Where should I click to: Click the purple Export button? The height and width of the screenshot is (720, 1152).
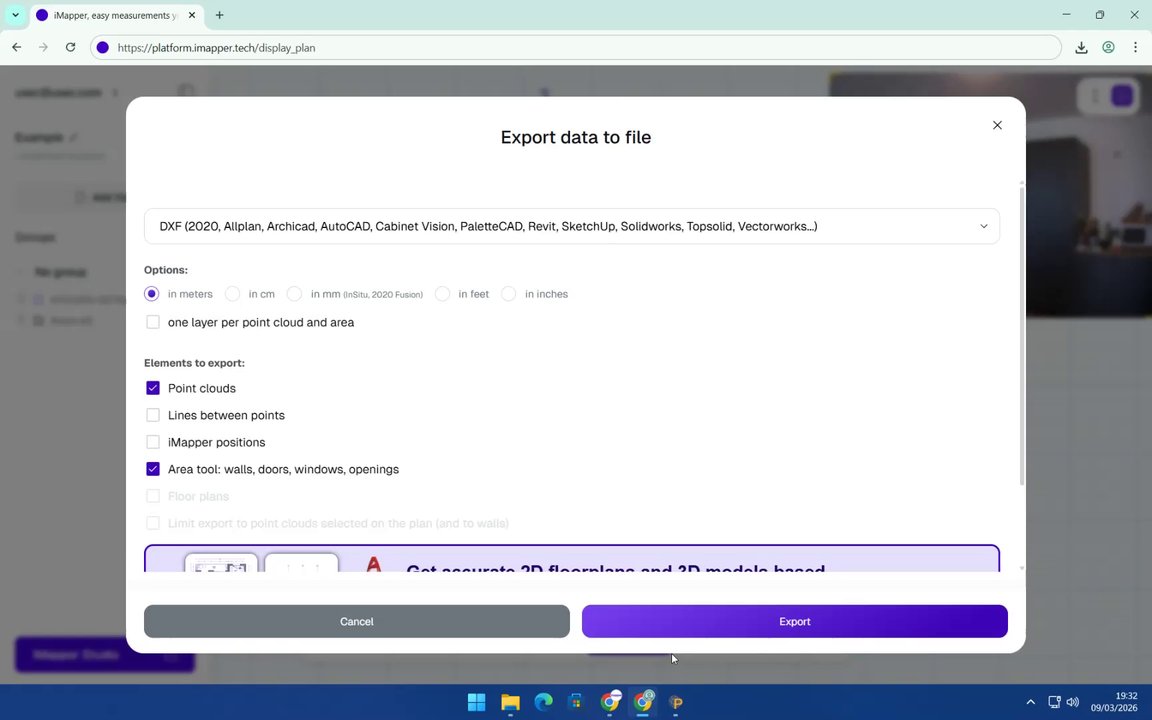click(x=794, y=622)
